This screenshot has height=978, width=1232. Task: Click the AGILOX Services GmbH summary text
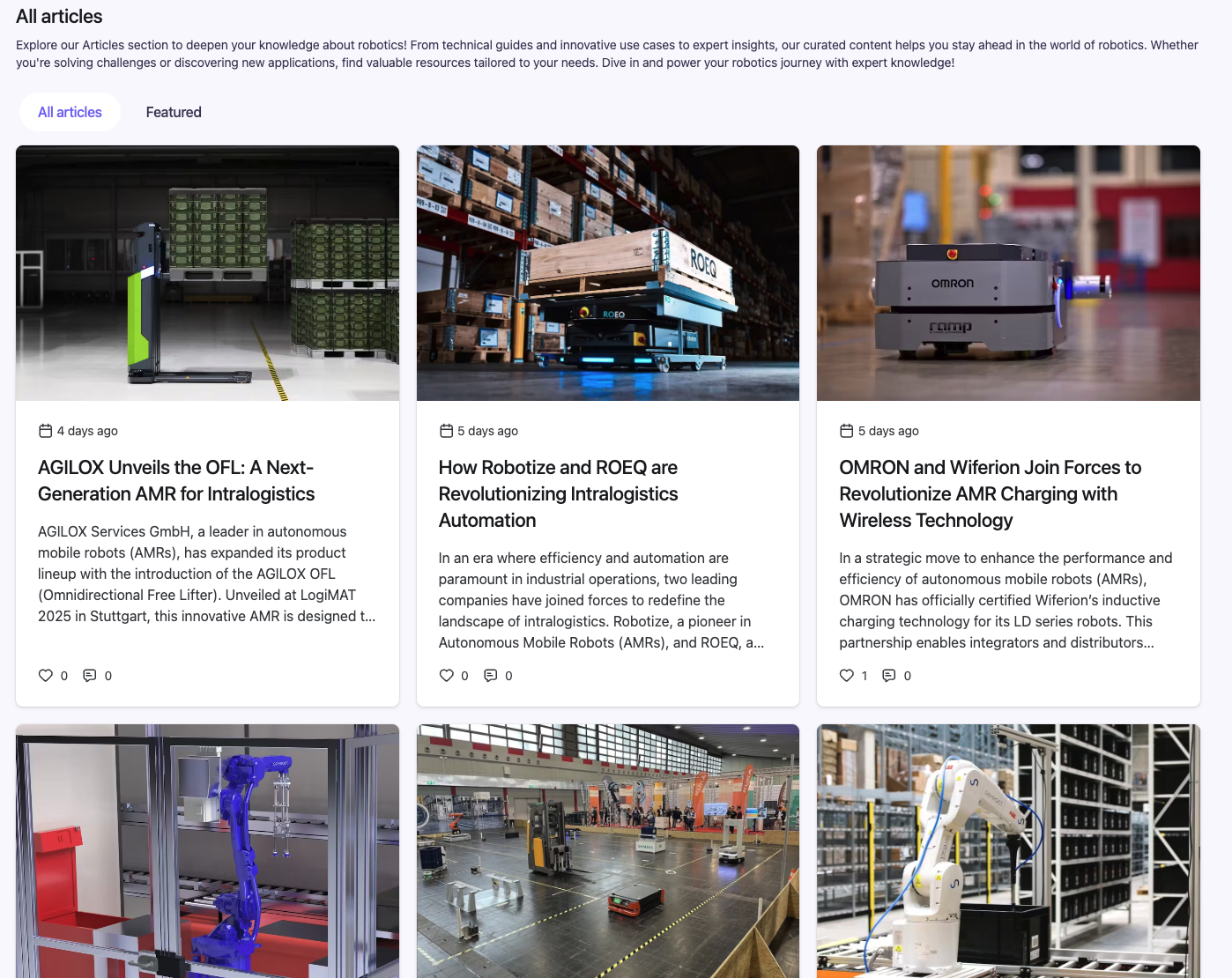207,574
